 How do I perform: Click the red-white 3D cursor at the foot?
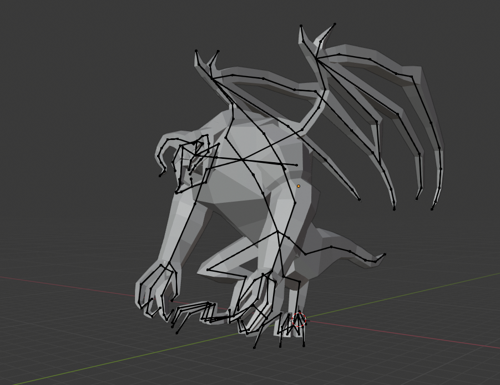click(299, 320)
